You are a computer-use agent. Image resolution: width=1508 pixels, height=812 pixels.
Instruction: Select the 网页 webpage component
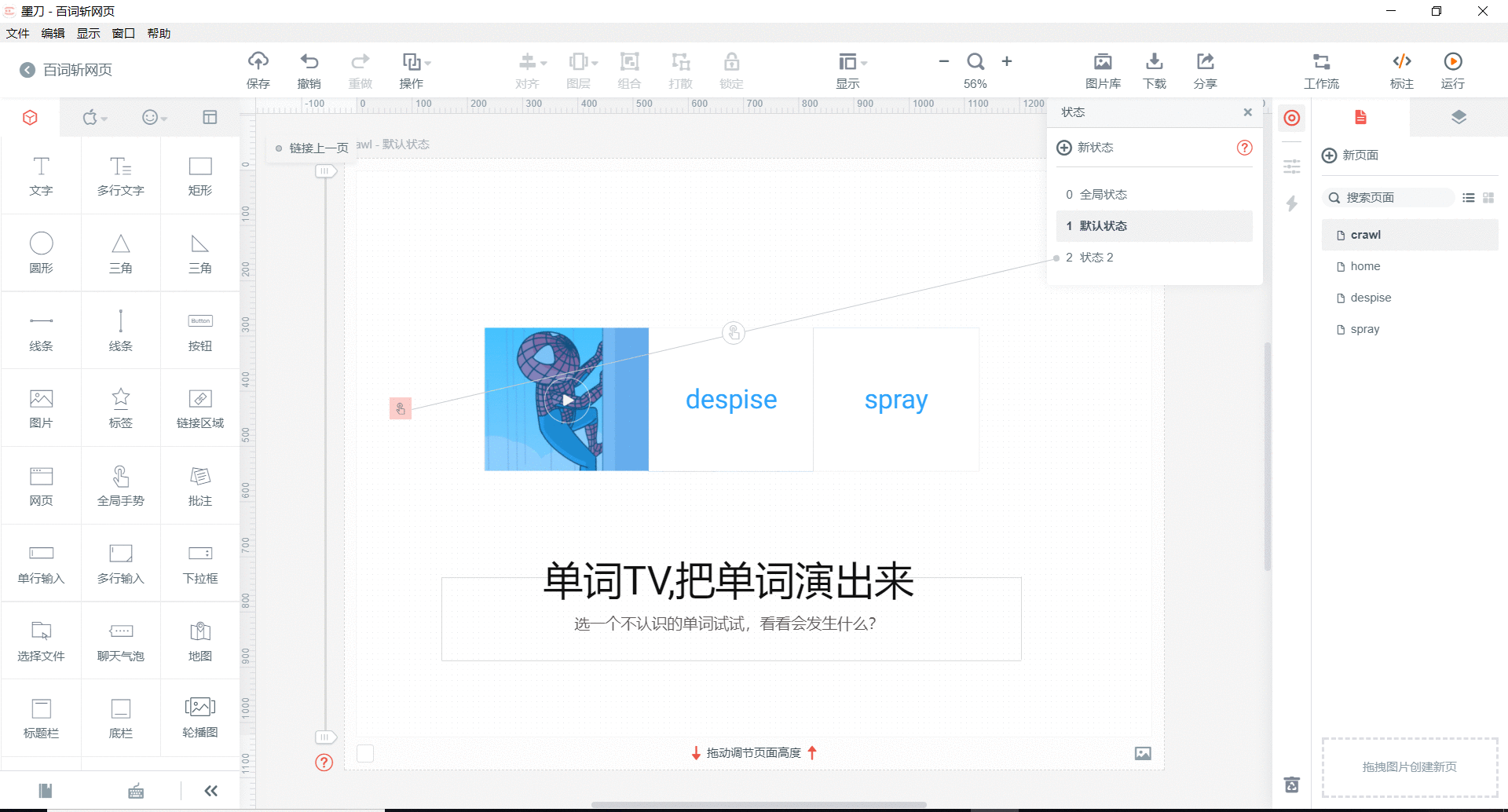coord(41,485)
